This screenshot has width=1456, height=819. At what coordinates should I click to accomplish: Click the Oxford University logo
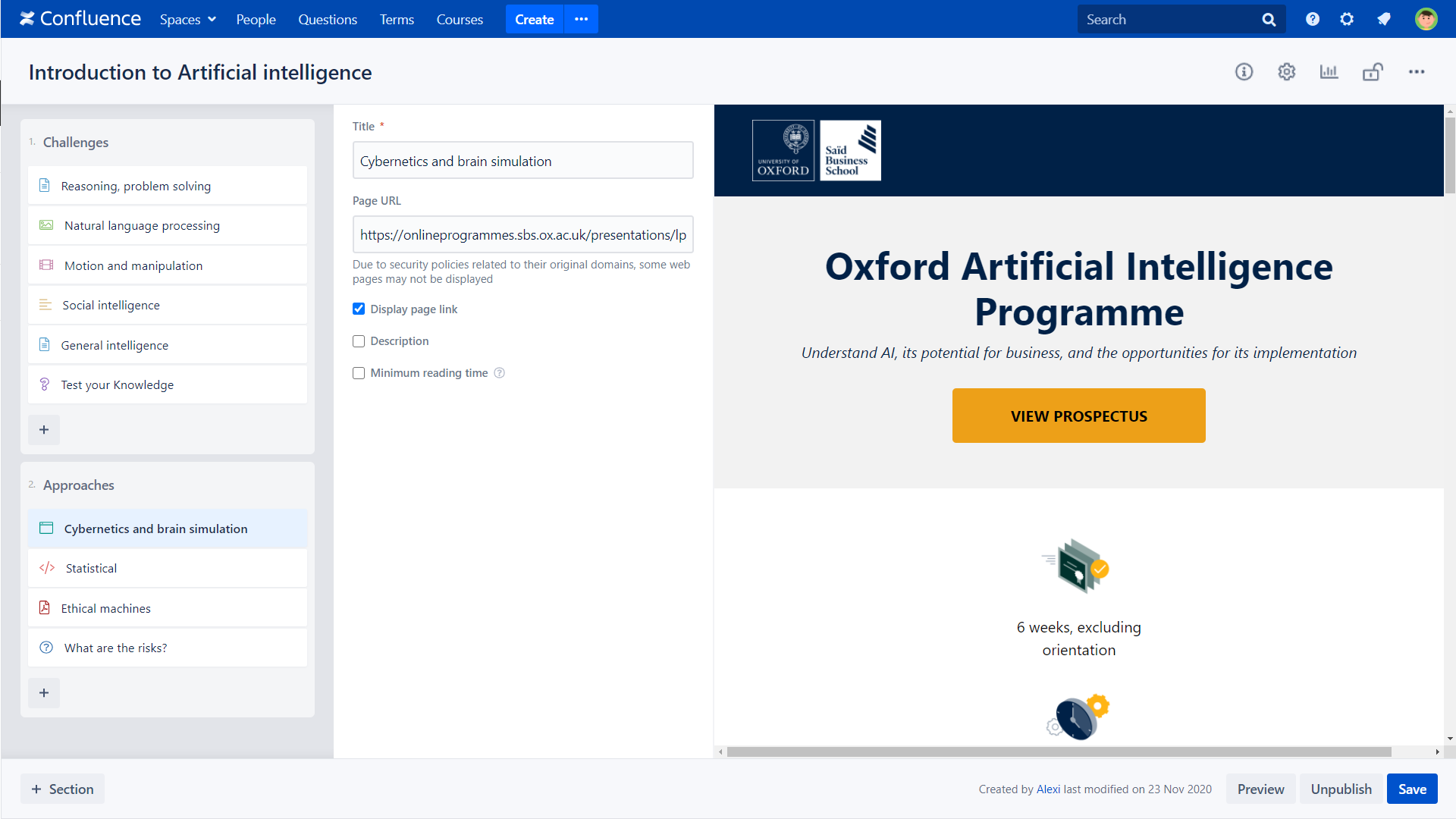tap(783, 150)
